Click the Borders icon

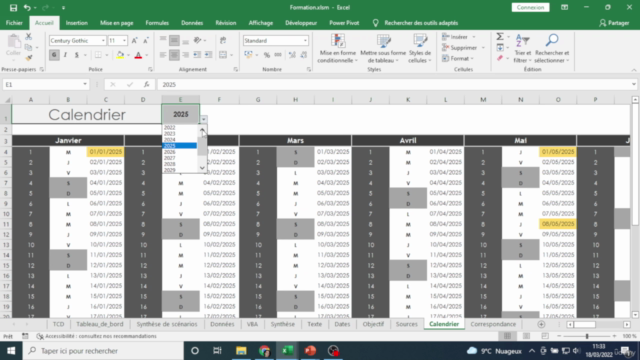click(98, 55)
